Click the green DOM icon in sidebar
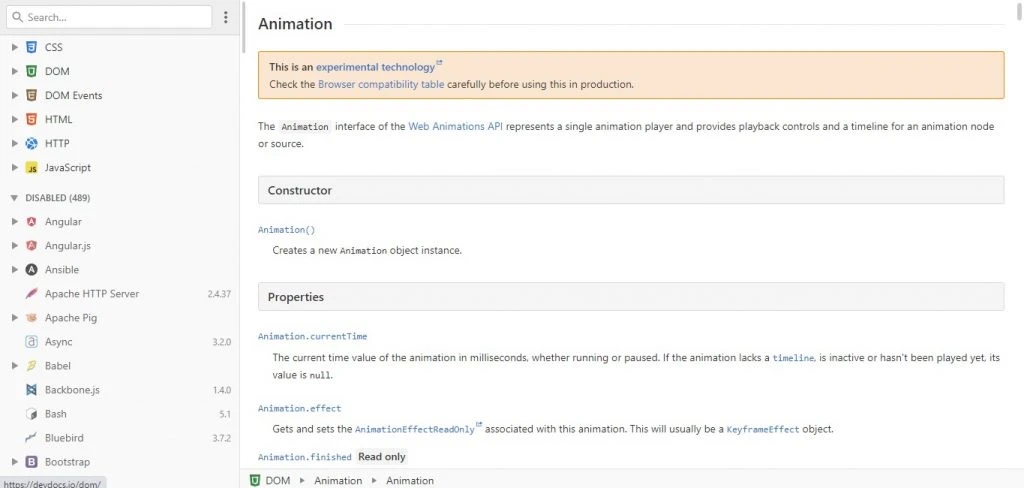1024x488 pixels. click(31, 71)
